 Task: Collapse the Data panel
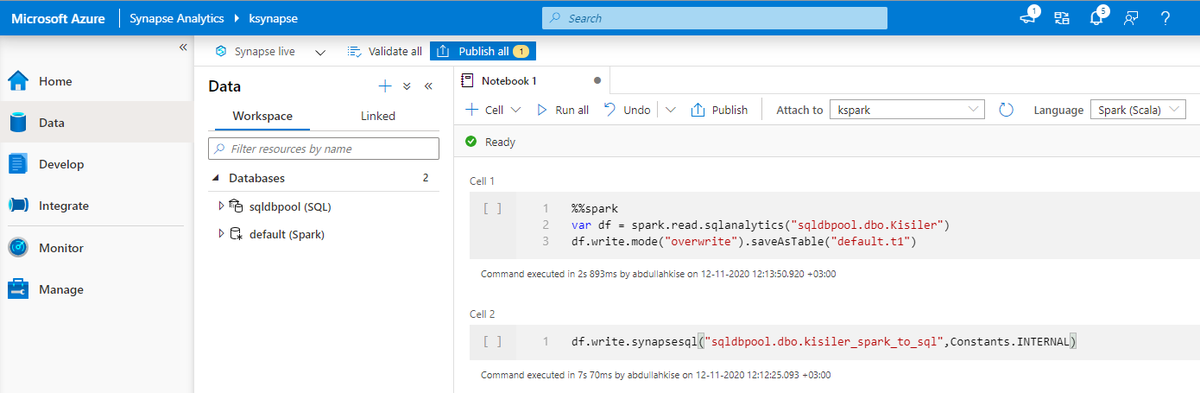[428, 87]
